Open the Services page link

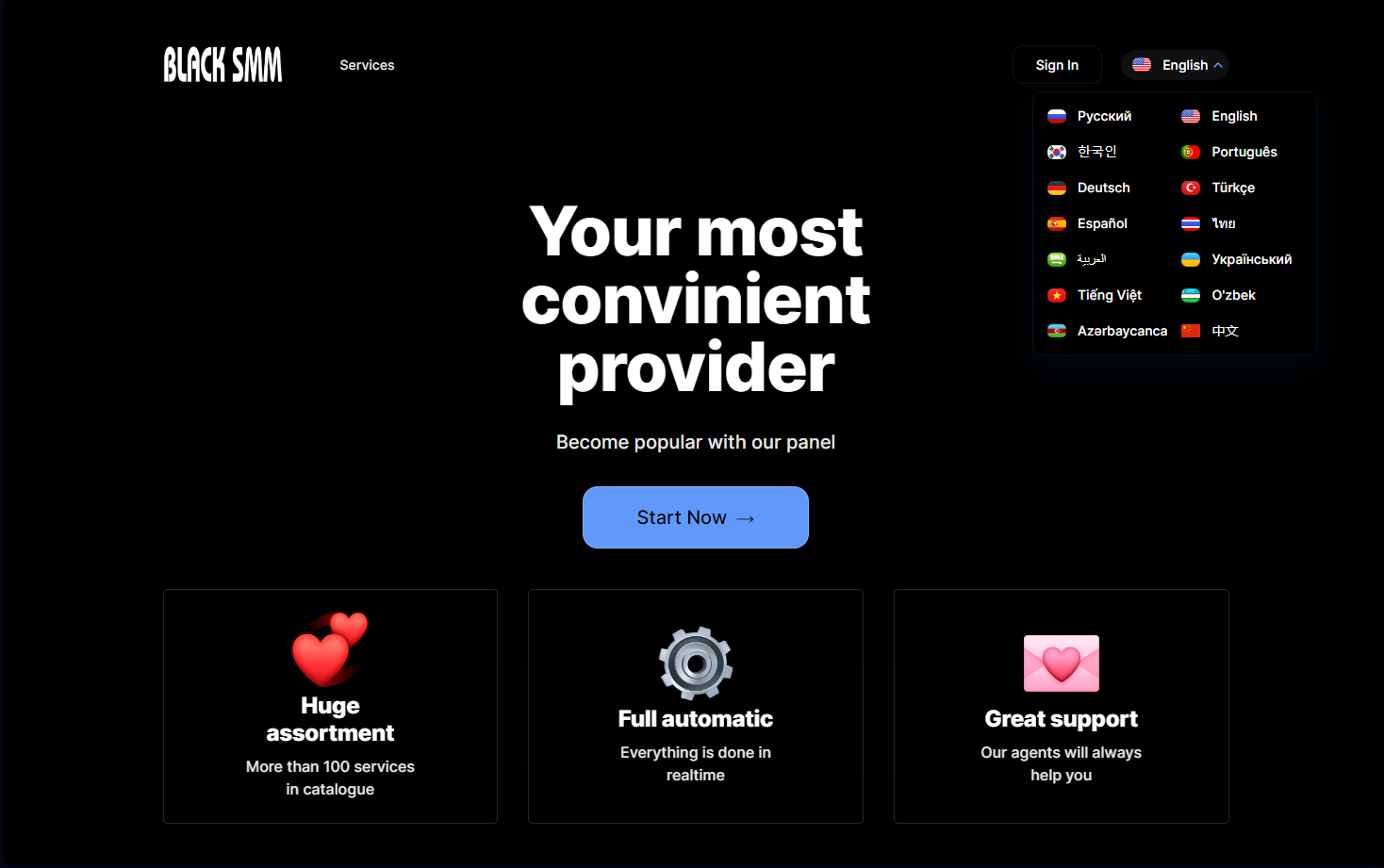[367, 65]
